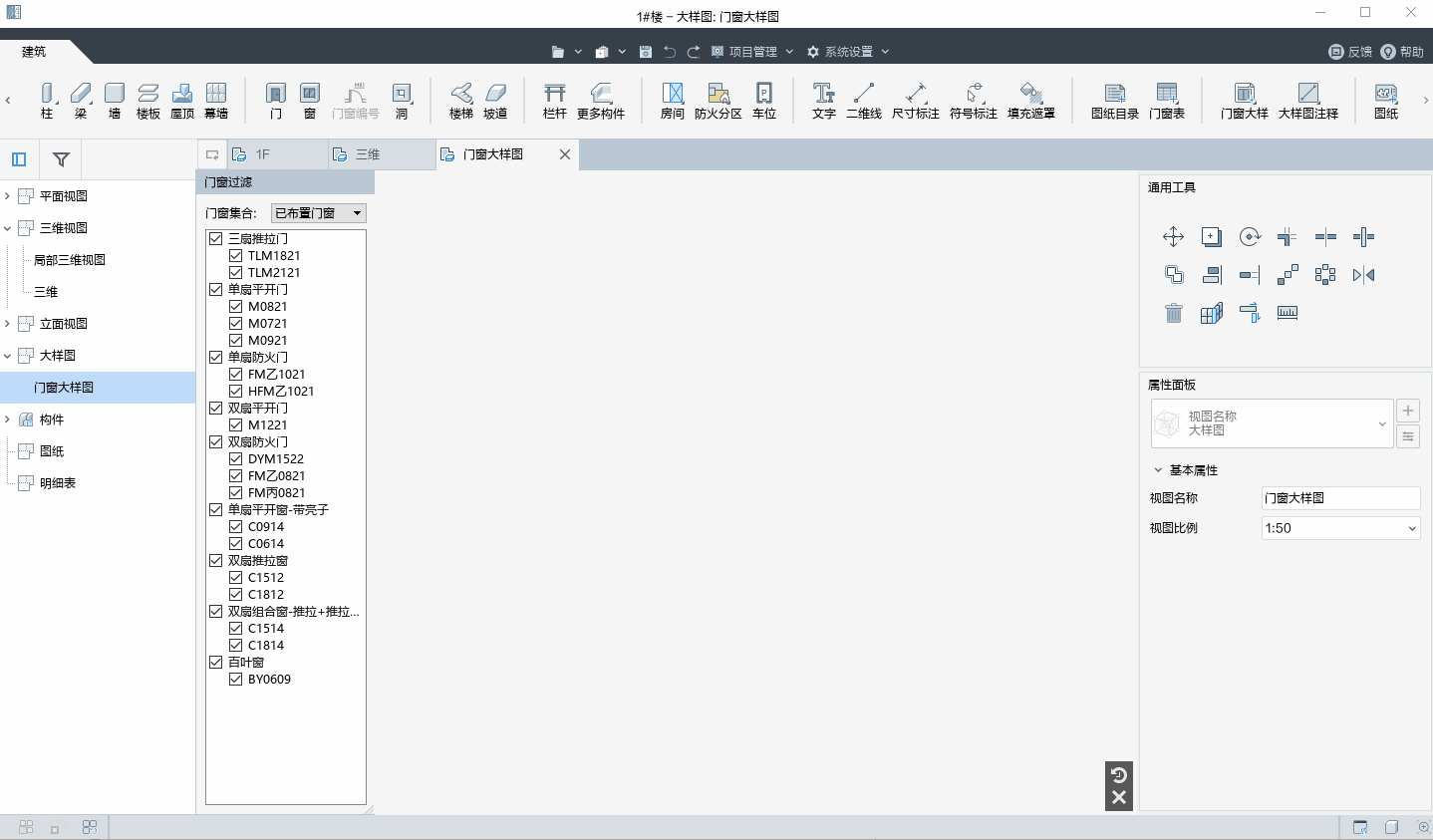This screenshot has height=840, width=1433.
Task: Click the move tool in 通用工具
Action: [1173, 236]
